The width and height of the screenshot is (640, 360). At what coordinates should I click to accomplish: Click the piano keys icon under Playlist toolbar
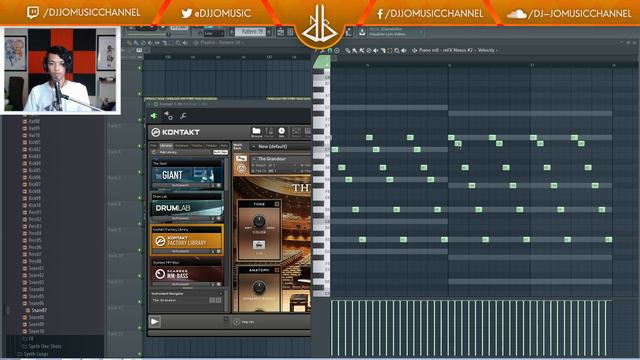(x=139, y=50)
